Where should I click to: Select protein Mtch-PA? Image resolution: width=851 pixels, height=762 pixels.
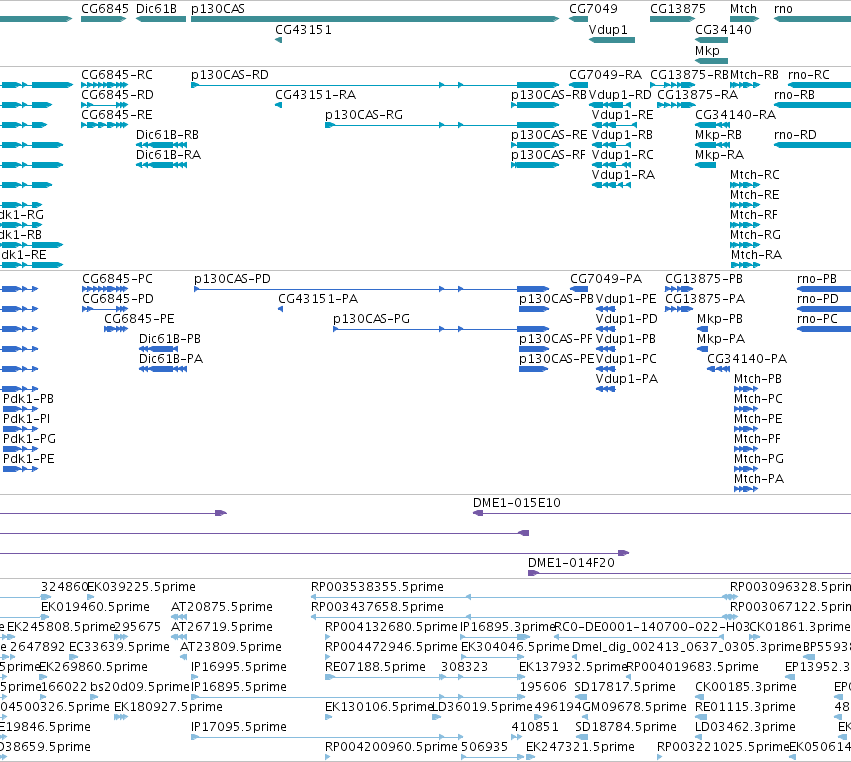coord(759,479)
